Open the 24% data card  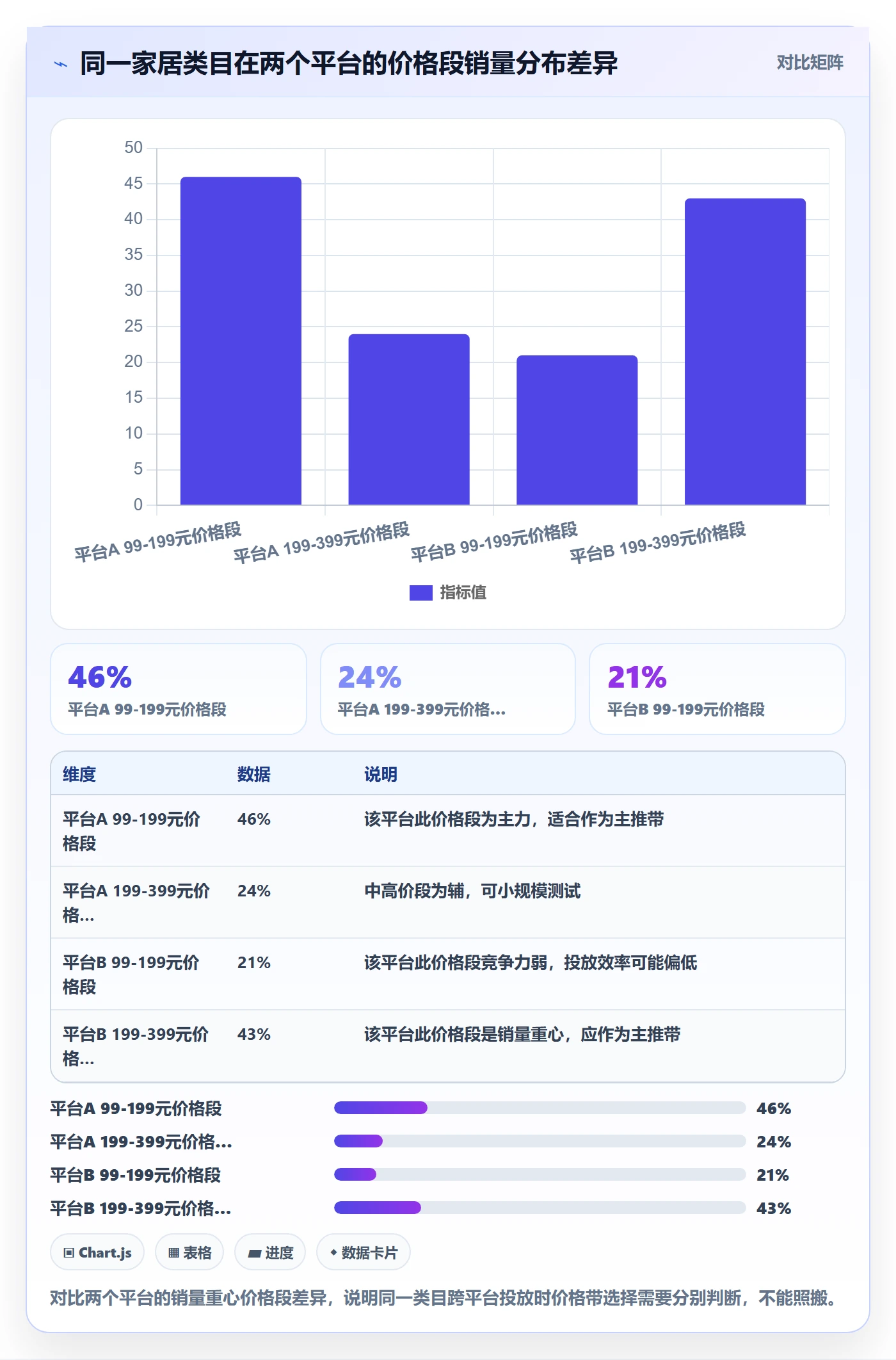[448, 689]
